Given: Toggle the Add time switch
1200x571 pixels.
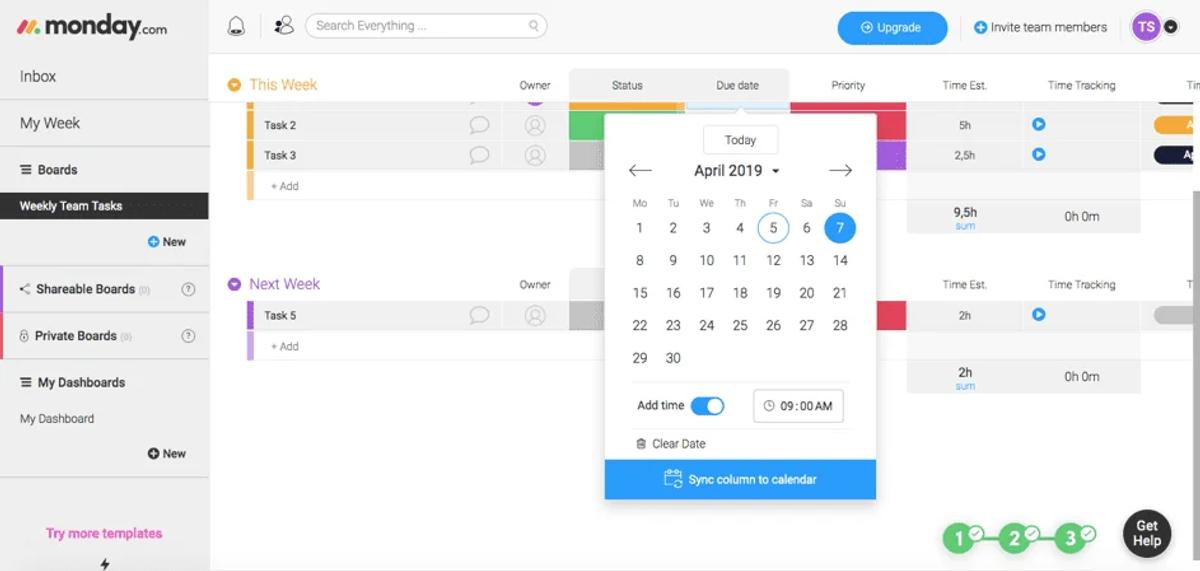Looking at the screenshot, I should click(x=707, y=406).
